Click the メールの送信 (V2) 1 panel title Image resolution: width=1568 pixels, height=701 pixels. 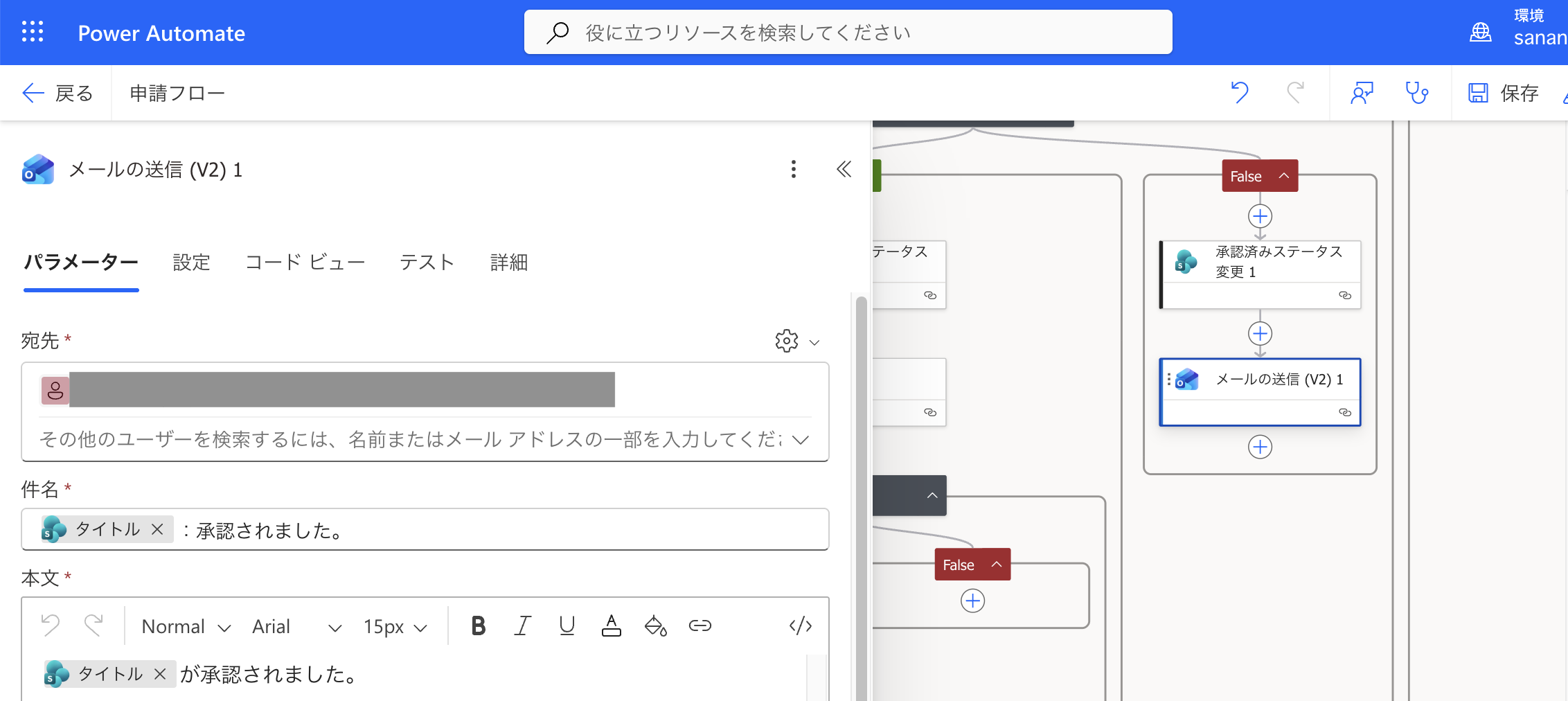pyautogui.click(x=156, y=170)
